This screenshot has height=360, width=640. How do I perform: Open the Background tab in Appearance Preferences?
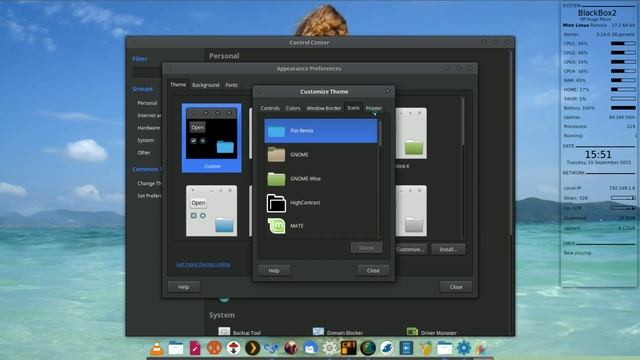pos(206,85)
